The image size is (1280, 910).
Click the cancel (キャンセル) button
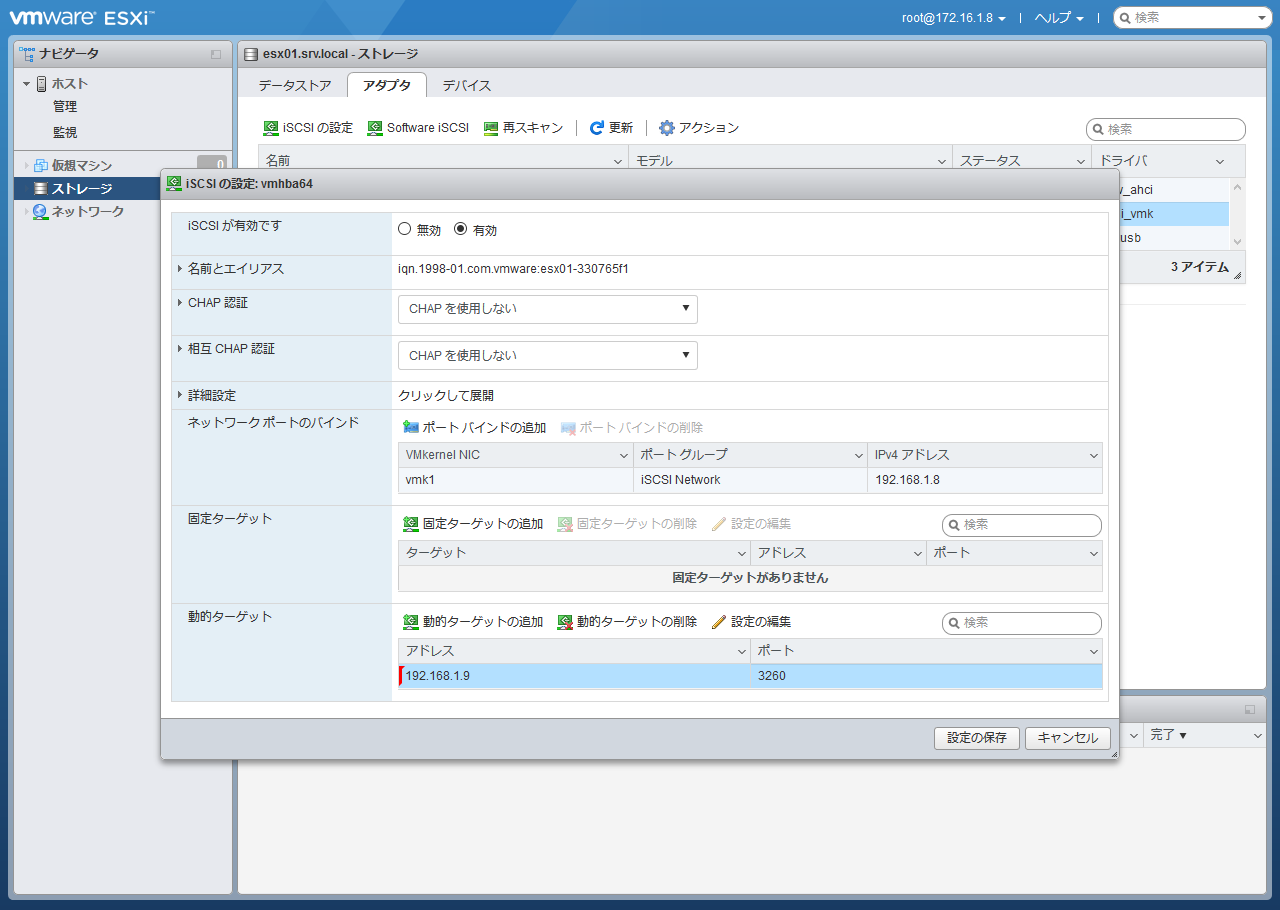[1068, 738]
